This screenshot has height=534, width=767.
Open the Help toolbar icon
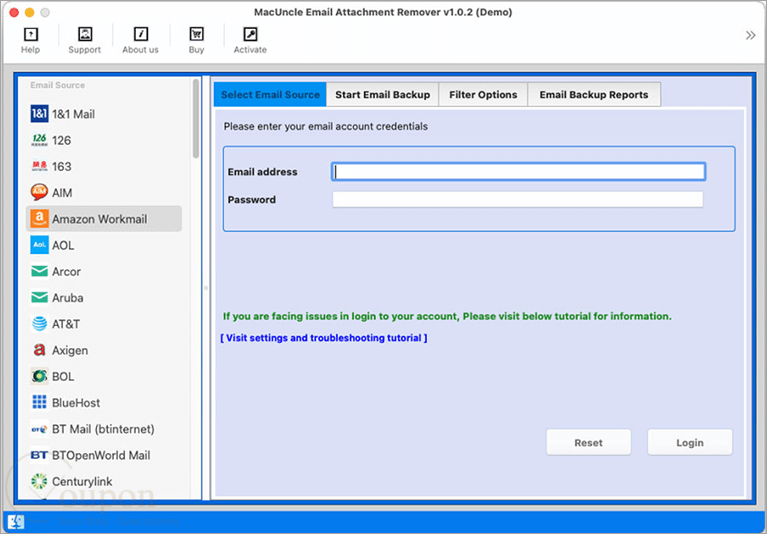click(30, 34)
